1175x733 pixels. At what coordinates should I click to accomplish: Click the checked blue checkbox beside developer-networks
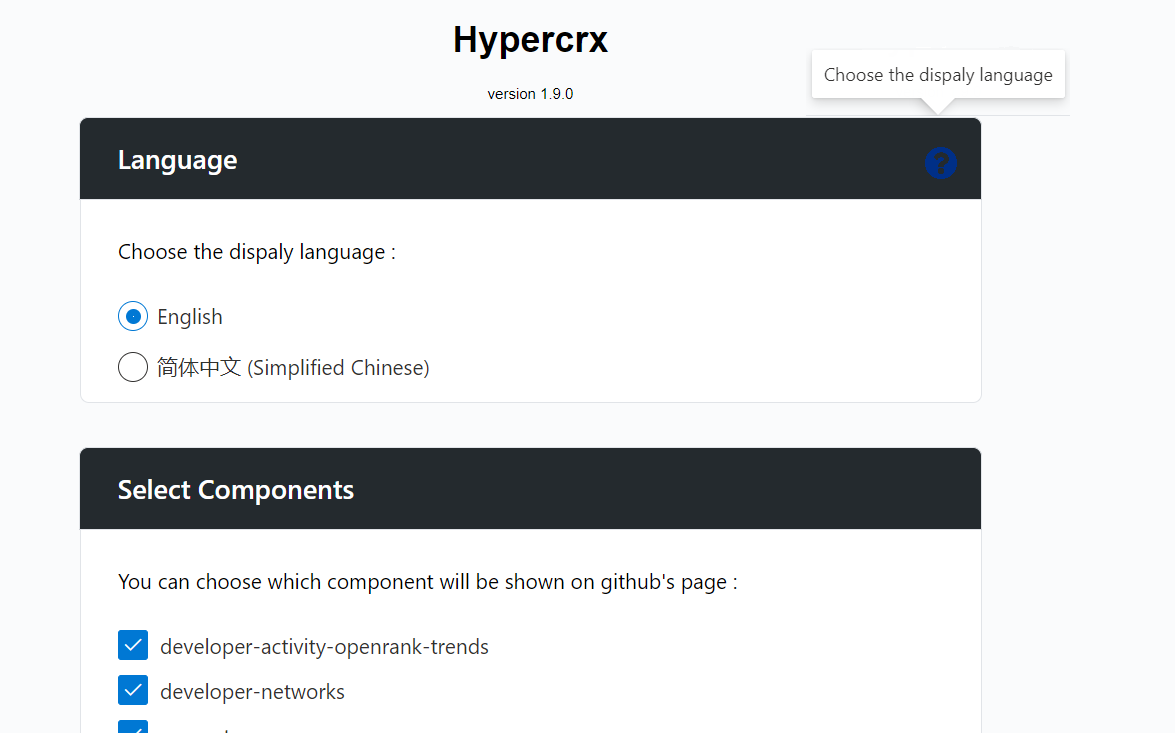(133, 690)
